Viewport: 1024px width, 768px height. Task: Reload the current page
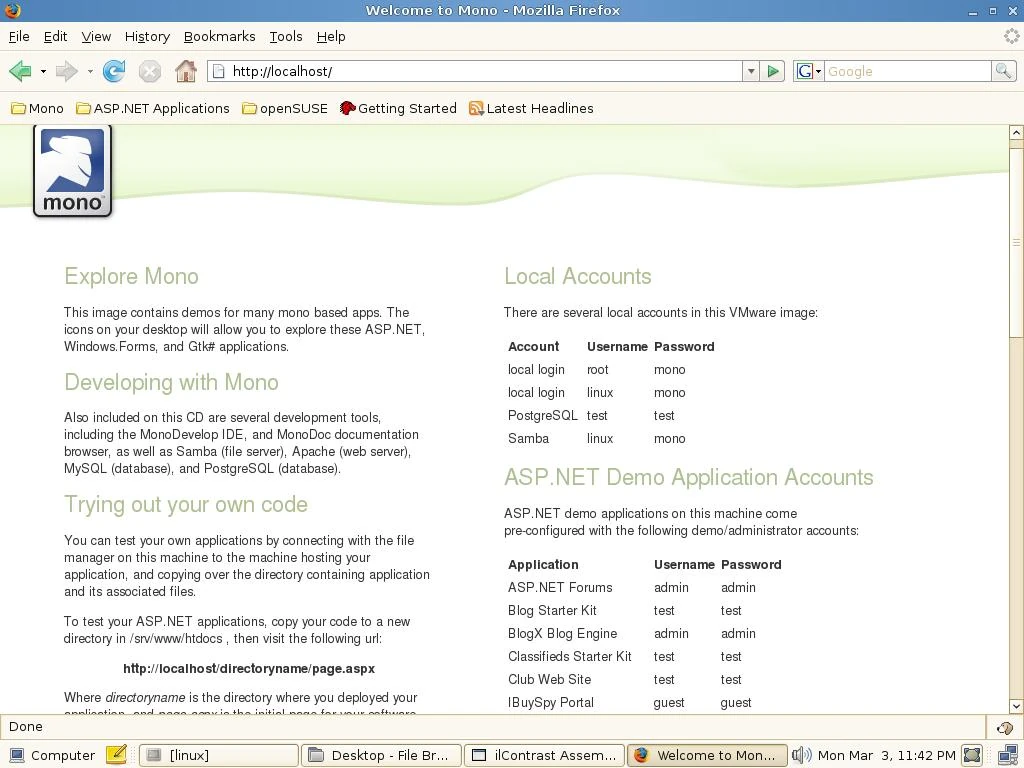click(114, 71)
